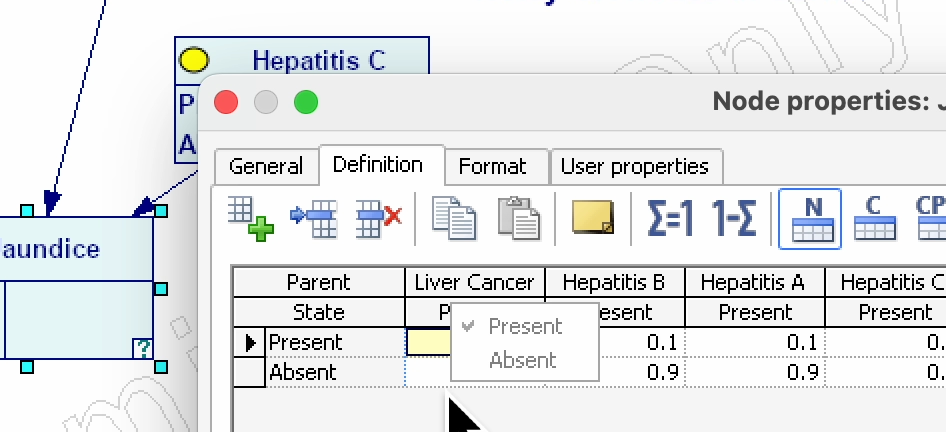Select the Absent row header
Screen dimensions: 946x432
click(335, 372)
